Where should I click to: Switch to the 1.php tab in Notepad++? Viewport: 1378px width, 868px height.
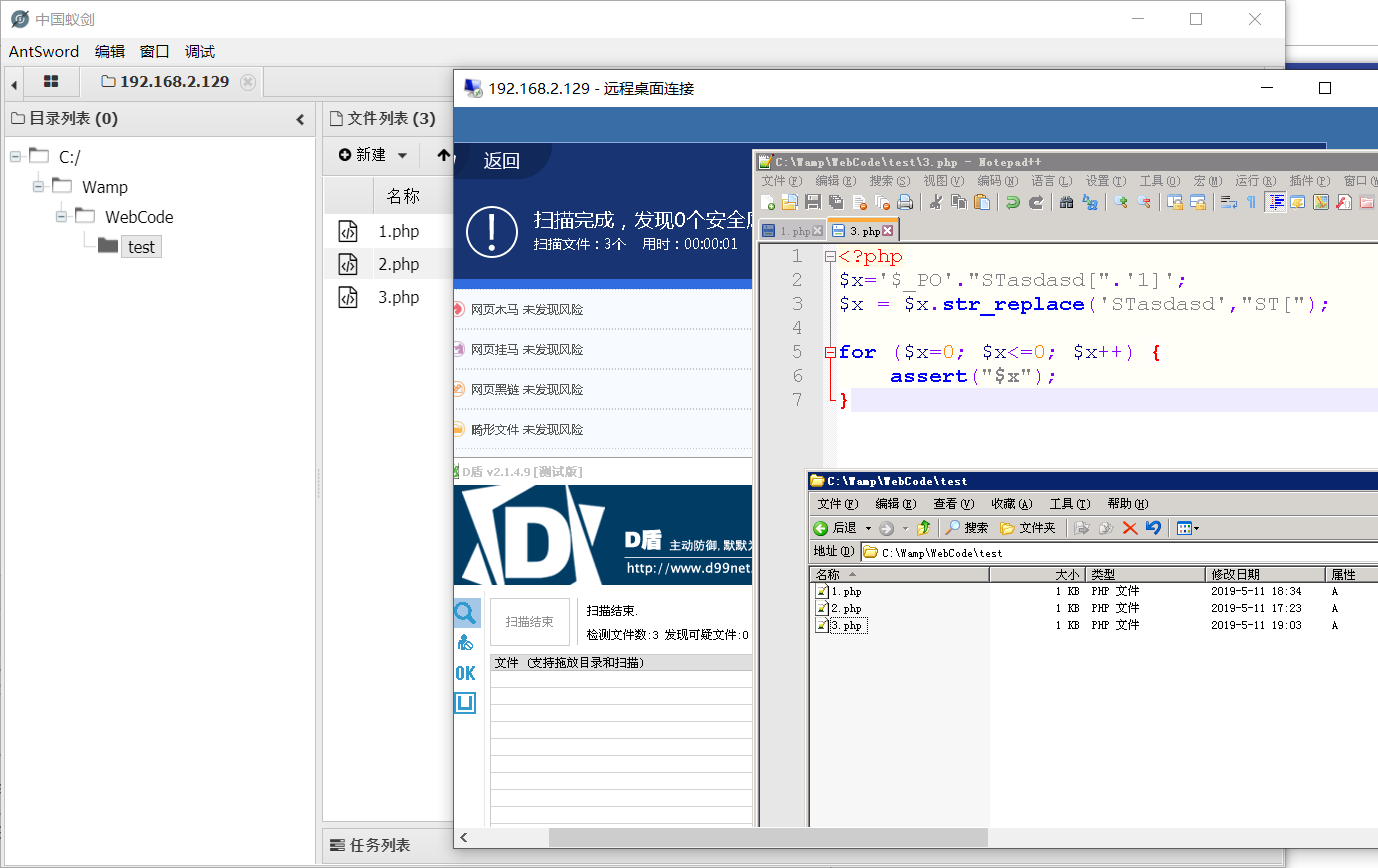point(793,231)
